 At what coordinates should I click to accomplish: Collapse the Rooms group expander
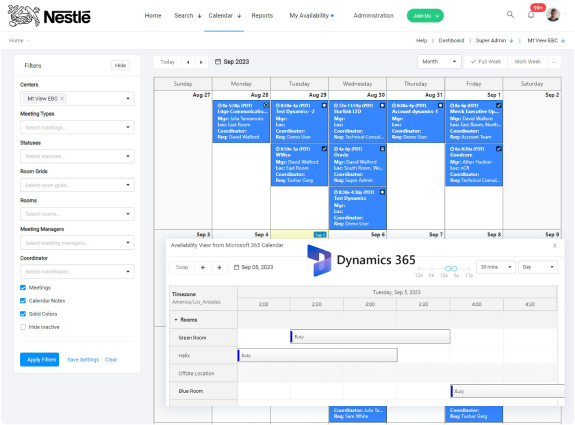click(176, 320)
